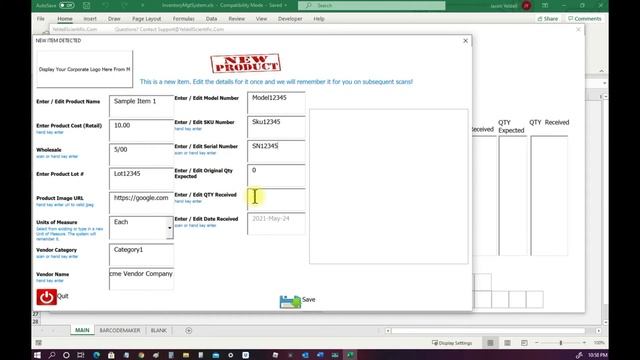Click the Vendor Category field
Image resolution: width=640 pixels, height=360 pixels.
pos(142,255)
